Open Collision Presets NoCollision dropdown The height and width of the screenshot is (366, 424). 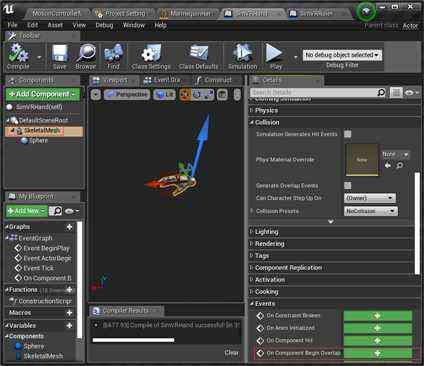click(371, 211)
